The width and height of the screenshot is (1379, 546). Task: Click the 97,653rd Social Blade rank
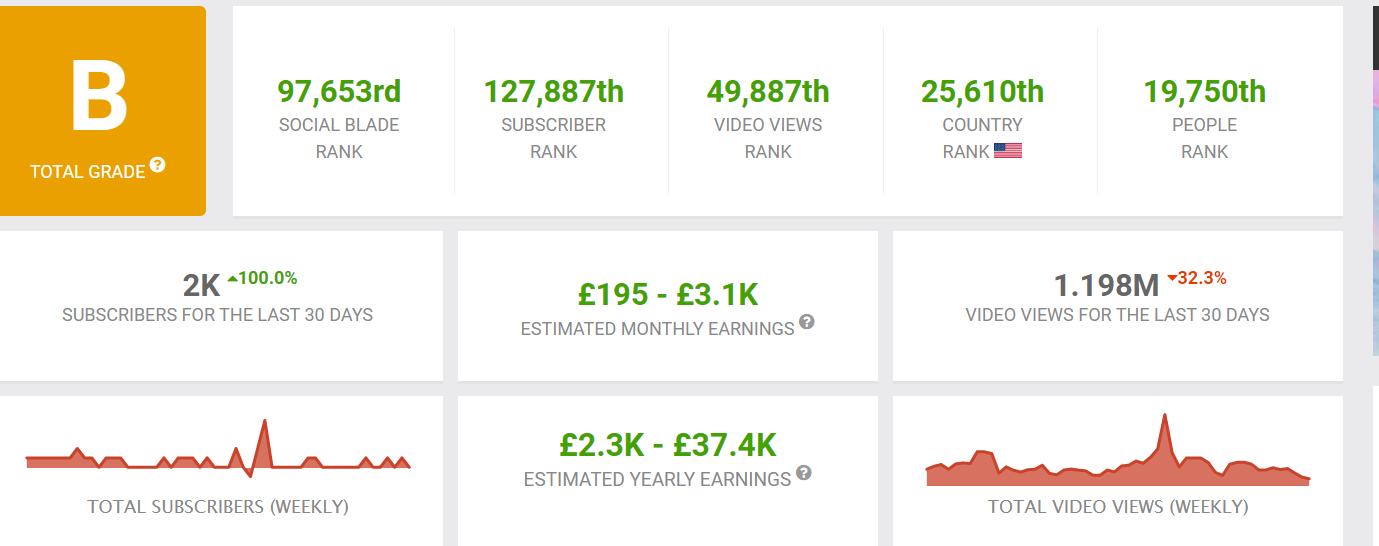pyautogui.click(x=339, y=92)
